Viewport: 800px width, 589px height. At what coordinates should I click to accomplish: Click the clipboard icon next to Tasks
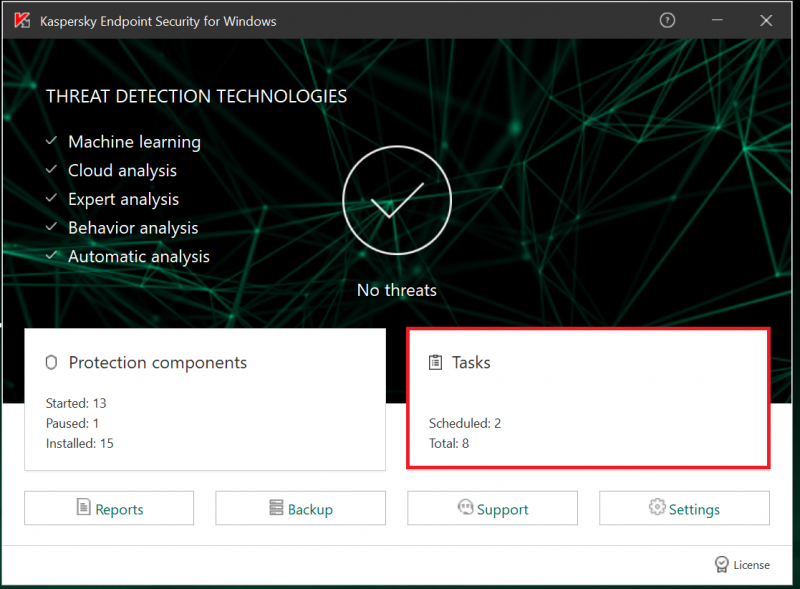tap(435, 362)
